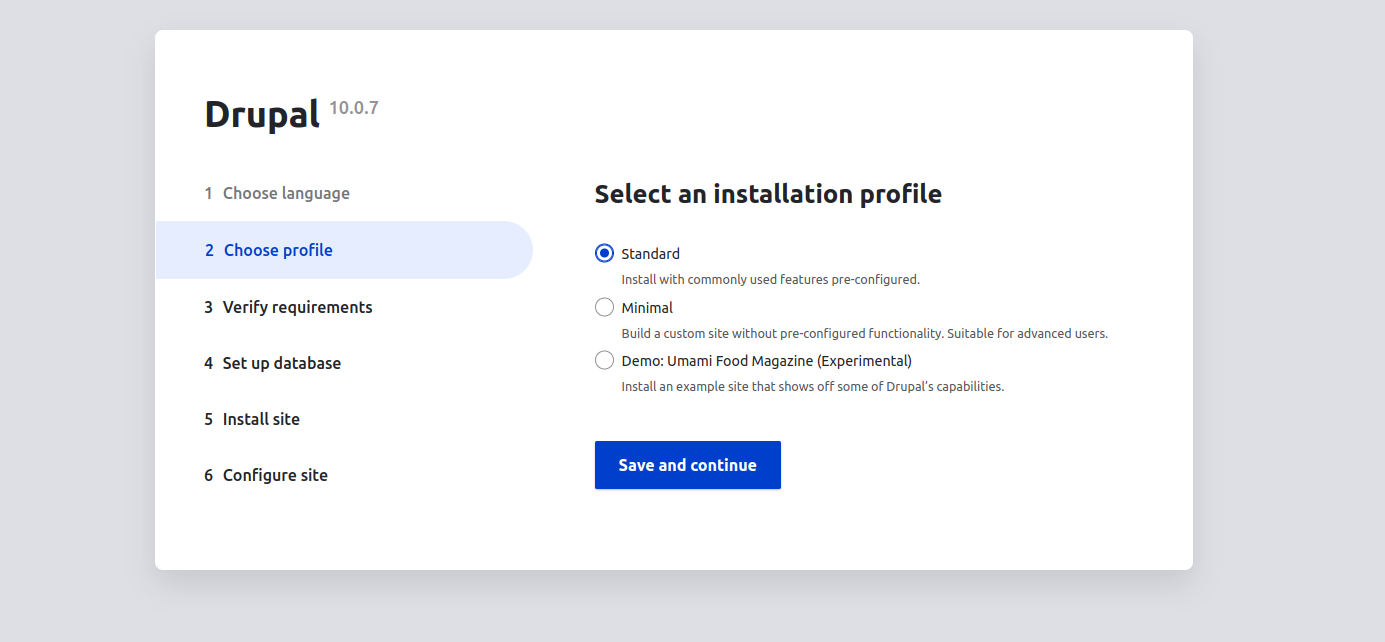Viewport: 1385px width, 642px height.
Task: Select the Standard installation profile radio button
Action: [x=604, y=254]
